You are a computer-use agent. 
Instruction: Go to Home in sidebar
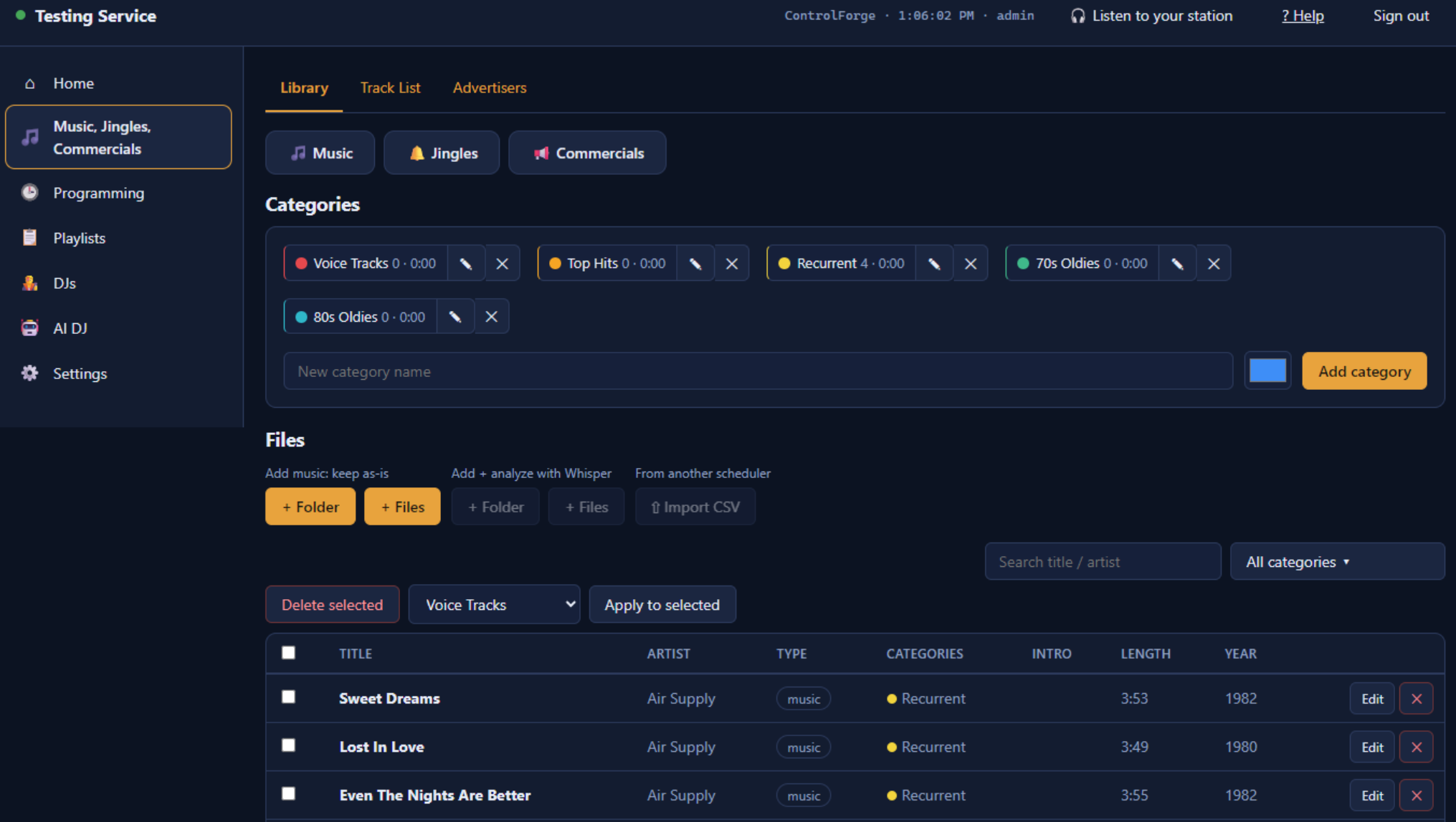(x=118, y=83)
